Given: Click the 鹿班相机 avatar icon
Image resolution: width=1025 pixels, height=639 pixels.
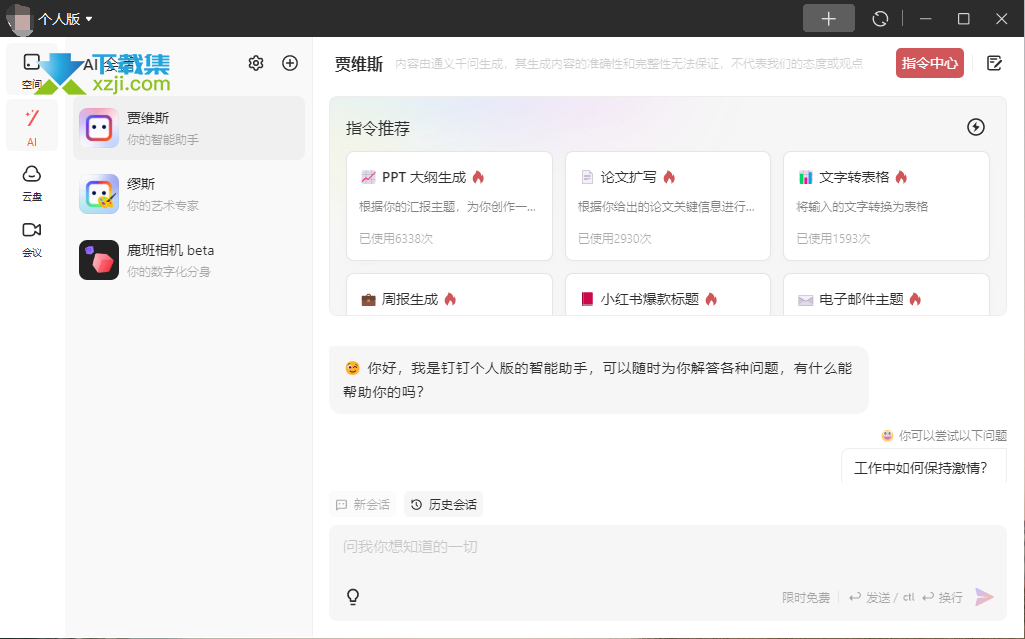Looking at the screenshot, I should click(99, 260).
